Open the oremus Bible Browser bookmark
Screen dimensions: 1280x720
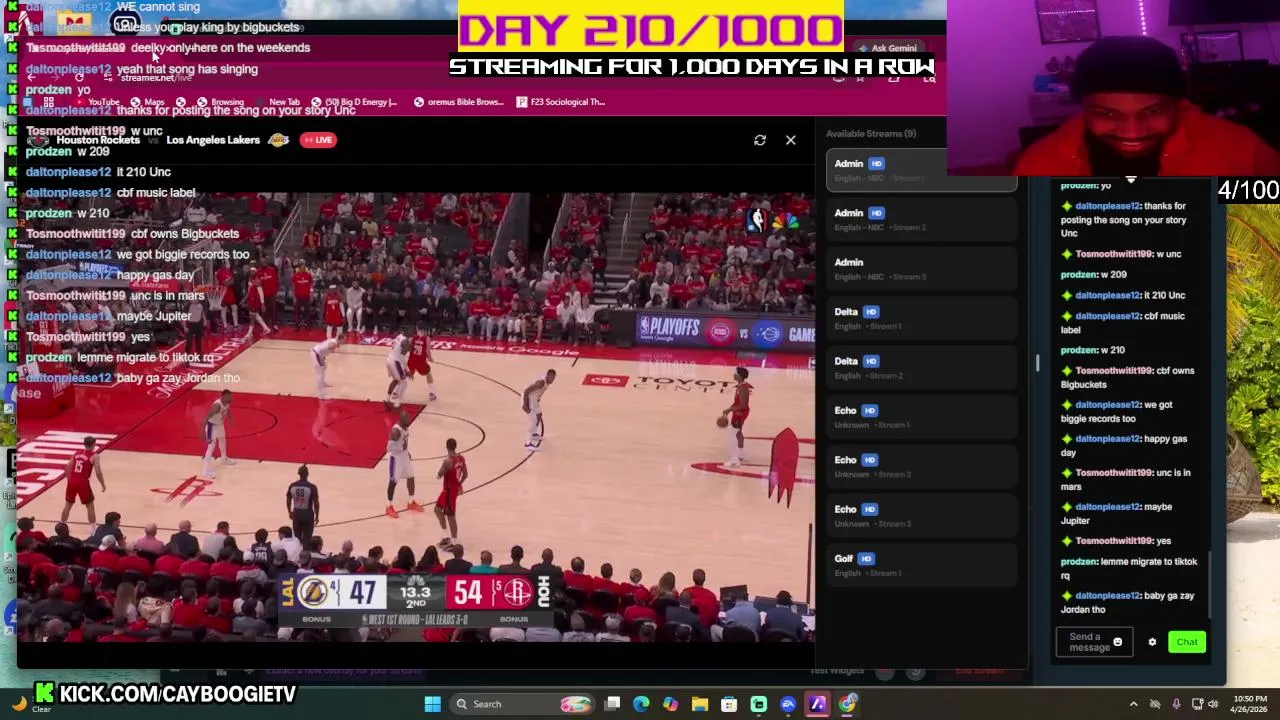point(459,102)
